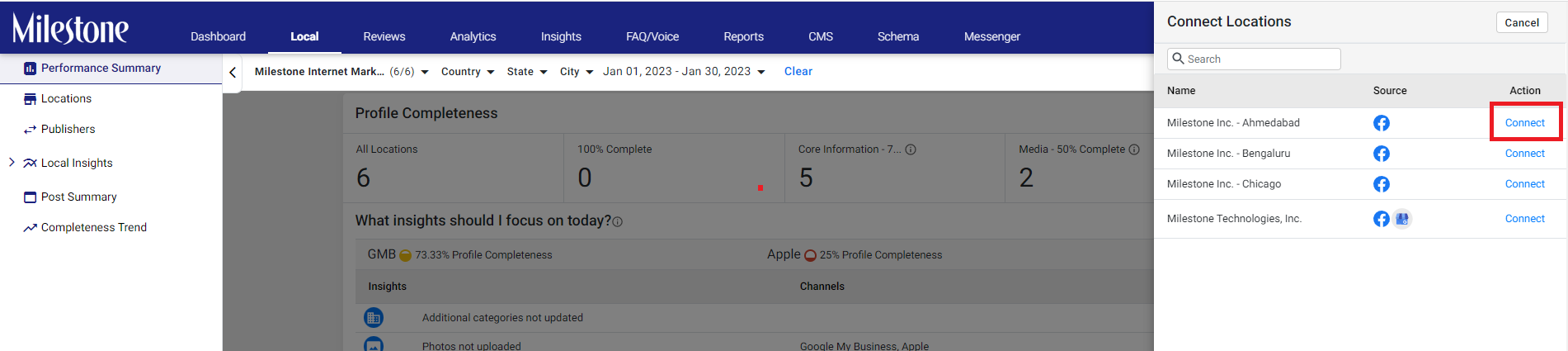1568x351 pixels.
Task: Open the City filter dropdown
Action: tap(577, 72)
